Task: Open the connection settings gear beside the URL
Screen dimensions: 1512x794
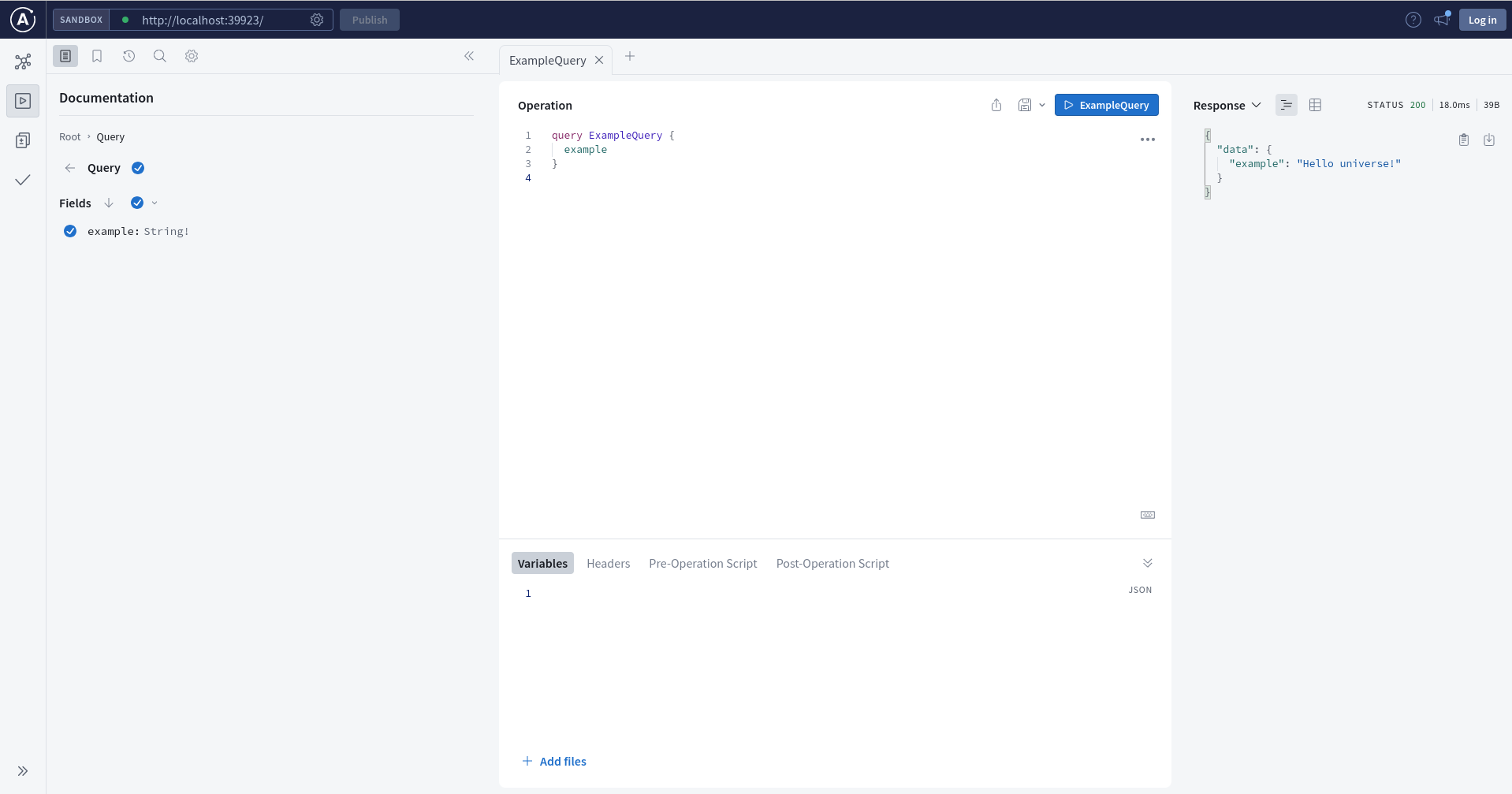Action: 317,20
